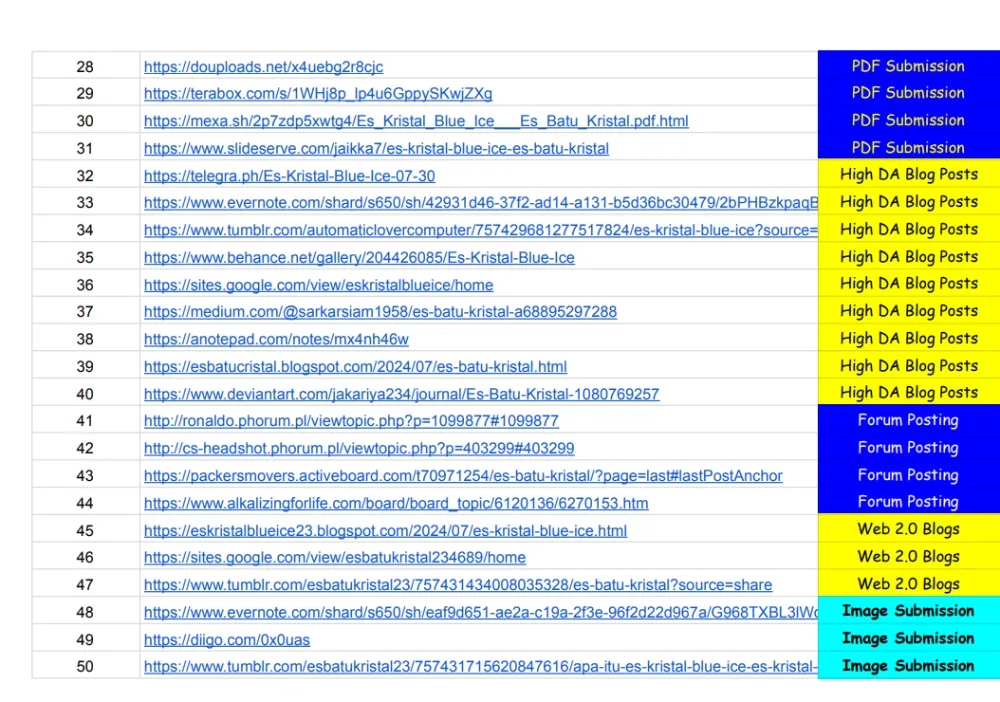
Task: Open the anotepad.com notes link
Action: 276,339
